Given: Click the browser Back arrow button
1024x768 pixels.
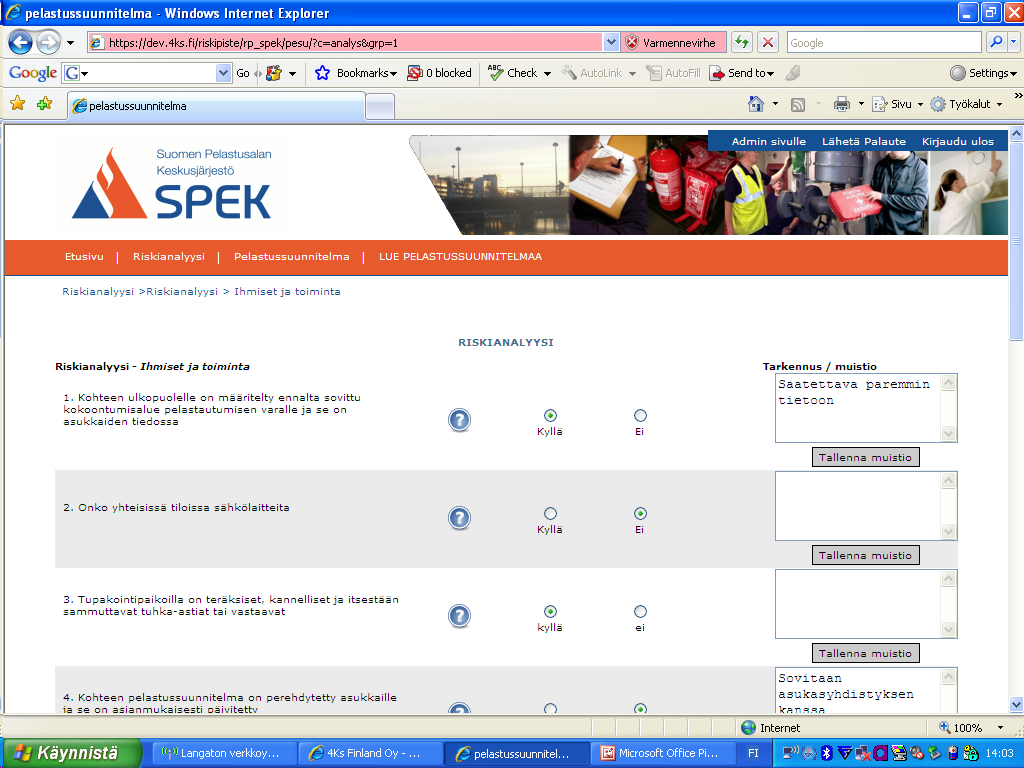Looking at the screenshot, I should tap(20, 43).
